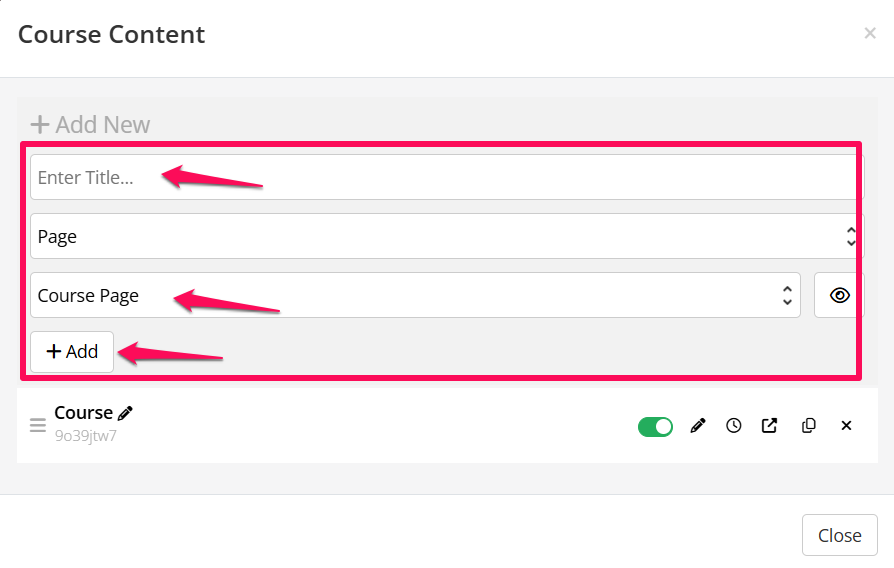Remove the Course item with X icon
Screen dimensions: 894x568
[846, 426]
